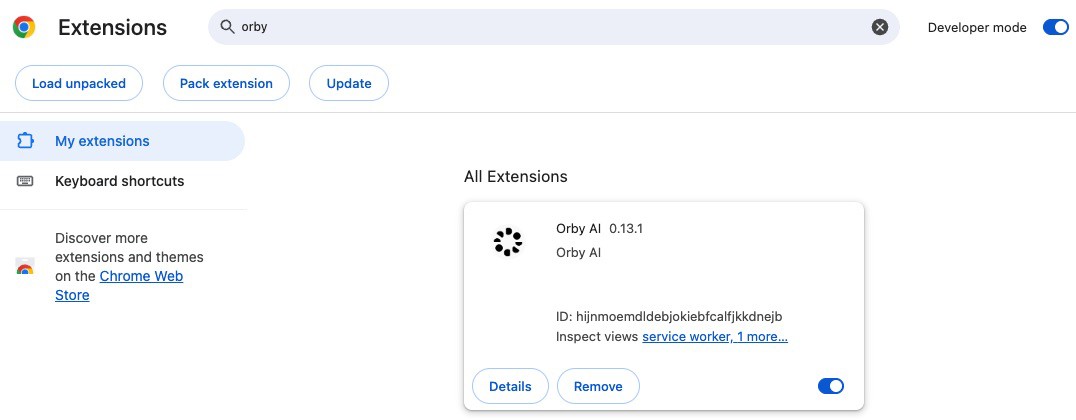Open Orby AI Details
Image resolution: width=1076 pixels, height=420 pixels.
pos(511,386)
